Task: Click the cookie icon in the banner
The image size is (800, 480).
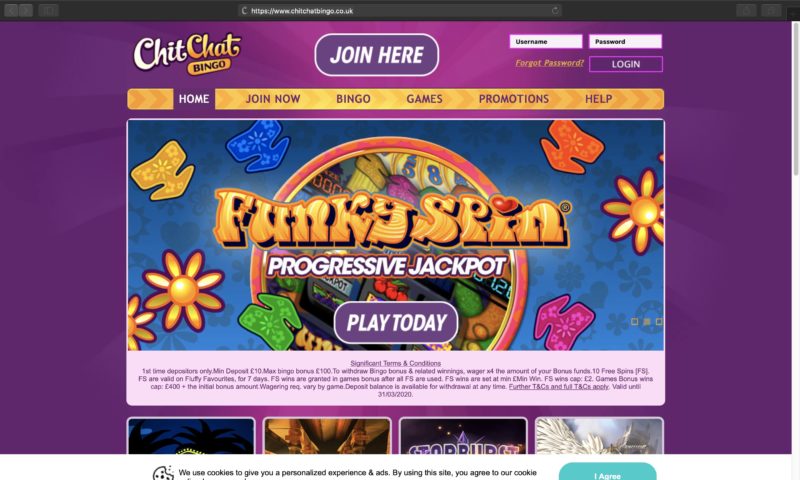Action: (163, 473)
